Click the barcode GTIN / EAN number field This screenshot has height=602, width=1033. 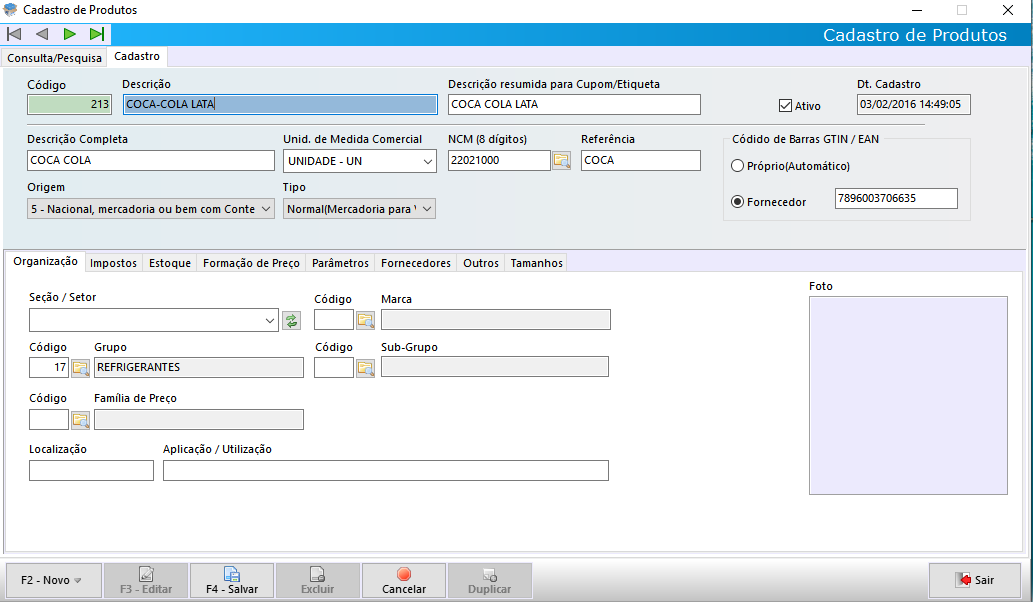[x=897, y=198]
